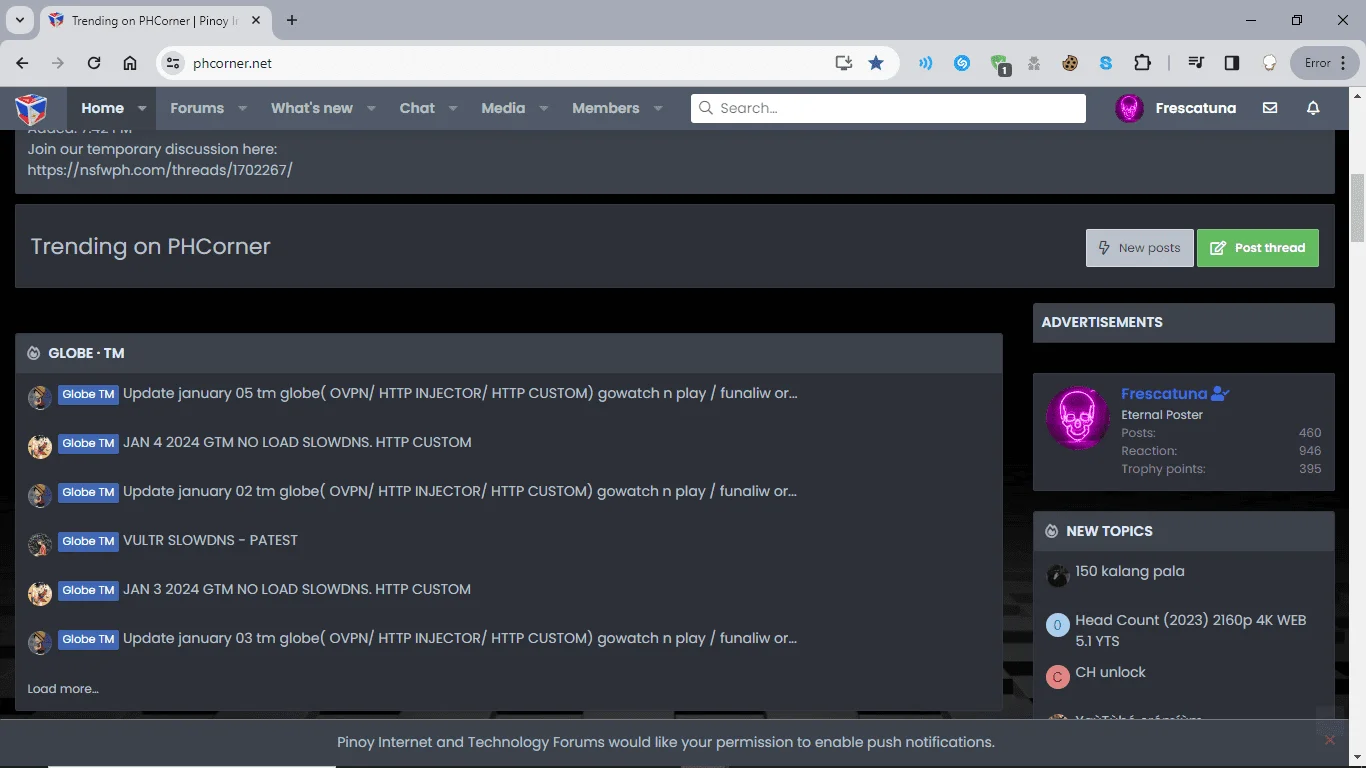Click the green shield extension icon

click(x=999, y=64)
